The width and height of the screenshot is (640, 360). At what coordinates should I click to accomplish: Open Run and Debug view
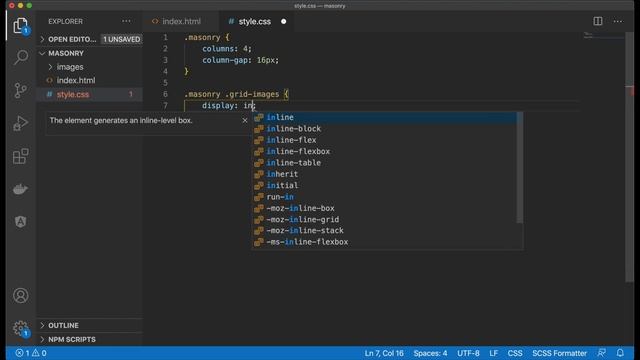(20, 123)
